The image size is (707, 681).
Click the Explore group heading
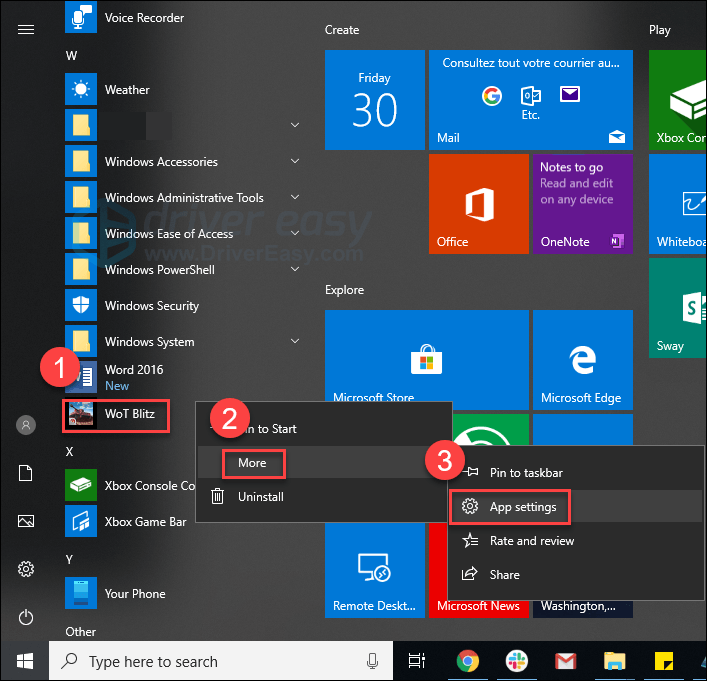point(344,290)
